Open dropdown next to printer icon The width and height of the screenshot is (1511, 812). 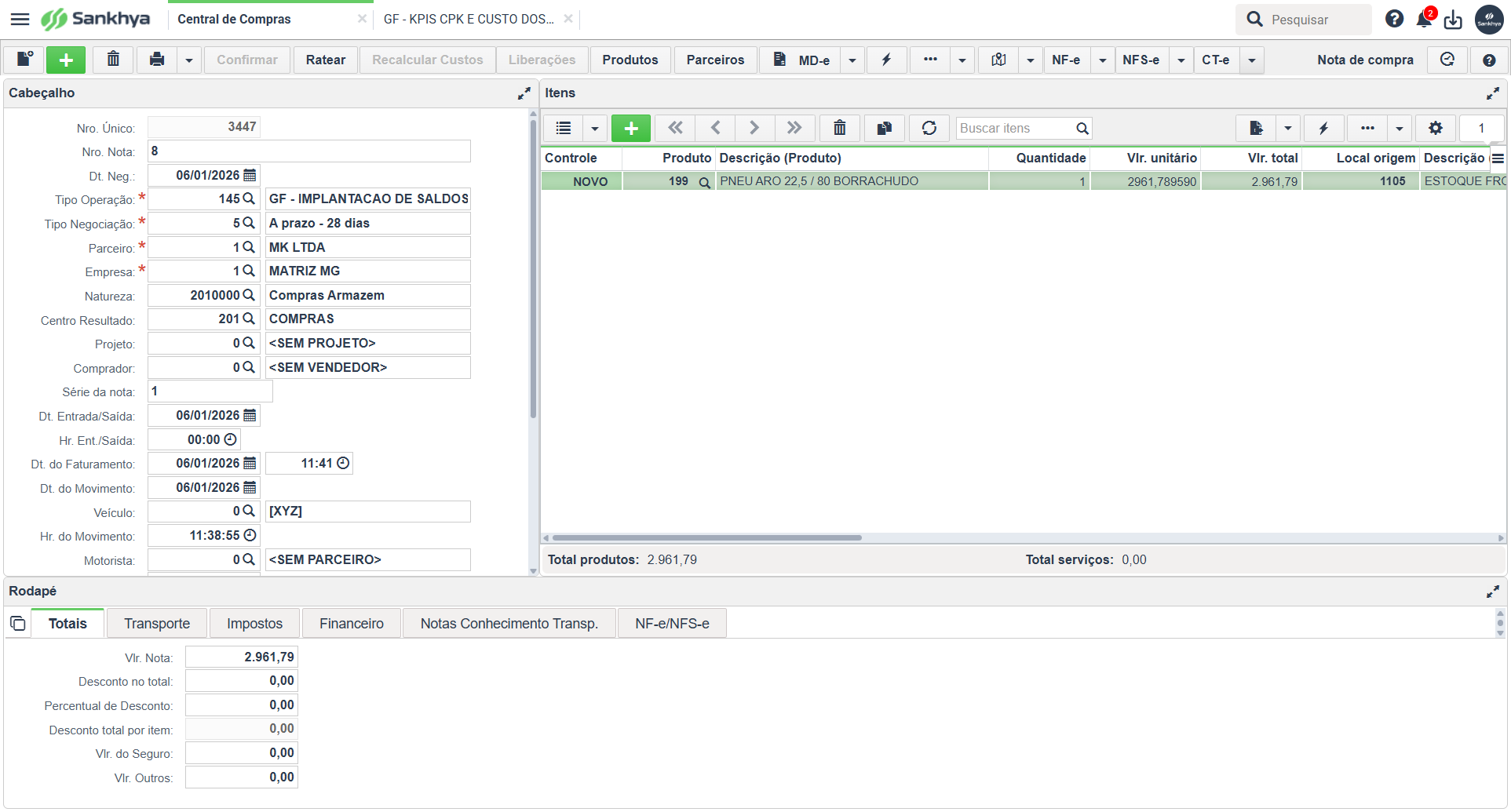(x=189, y=60)
